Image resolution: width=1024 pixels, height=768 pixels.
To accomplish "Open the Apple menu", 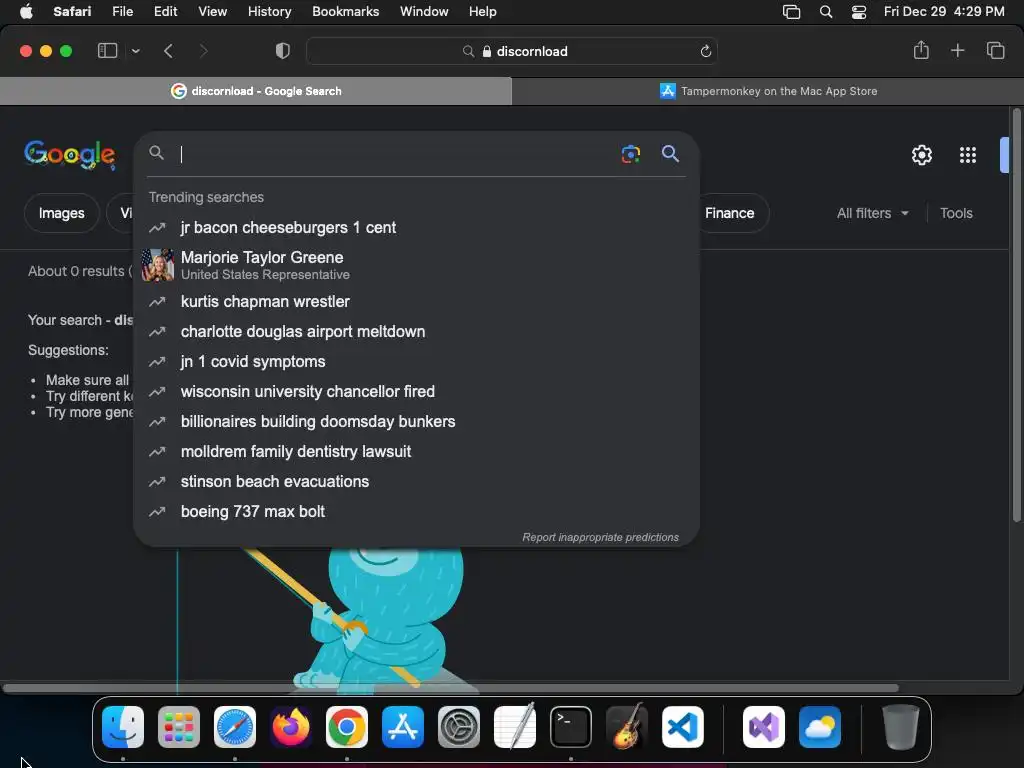I will click(x=25, y=12).
